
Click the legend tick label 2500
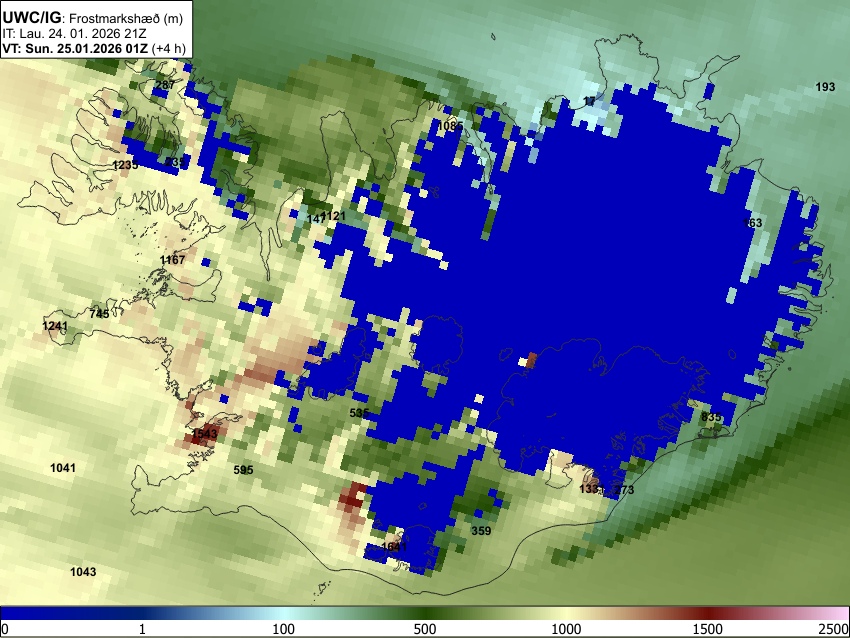tap(834, 629)
